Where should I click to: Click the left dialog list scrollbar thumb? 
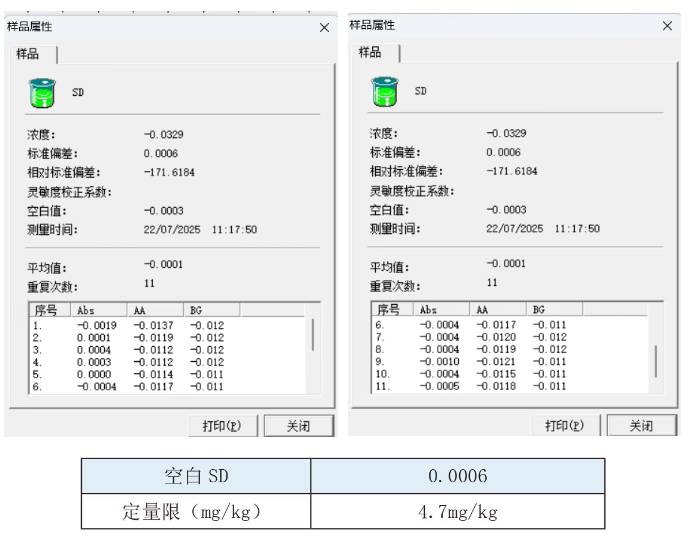(313, 335)
